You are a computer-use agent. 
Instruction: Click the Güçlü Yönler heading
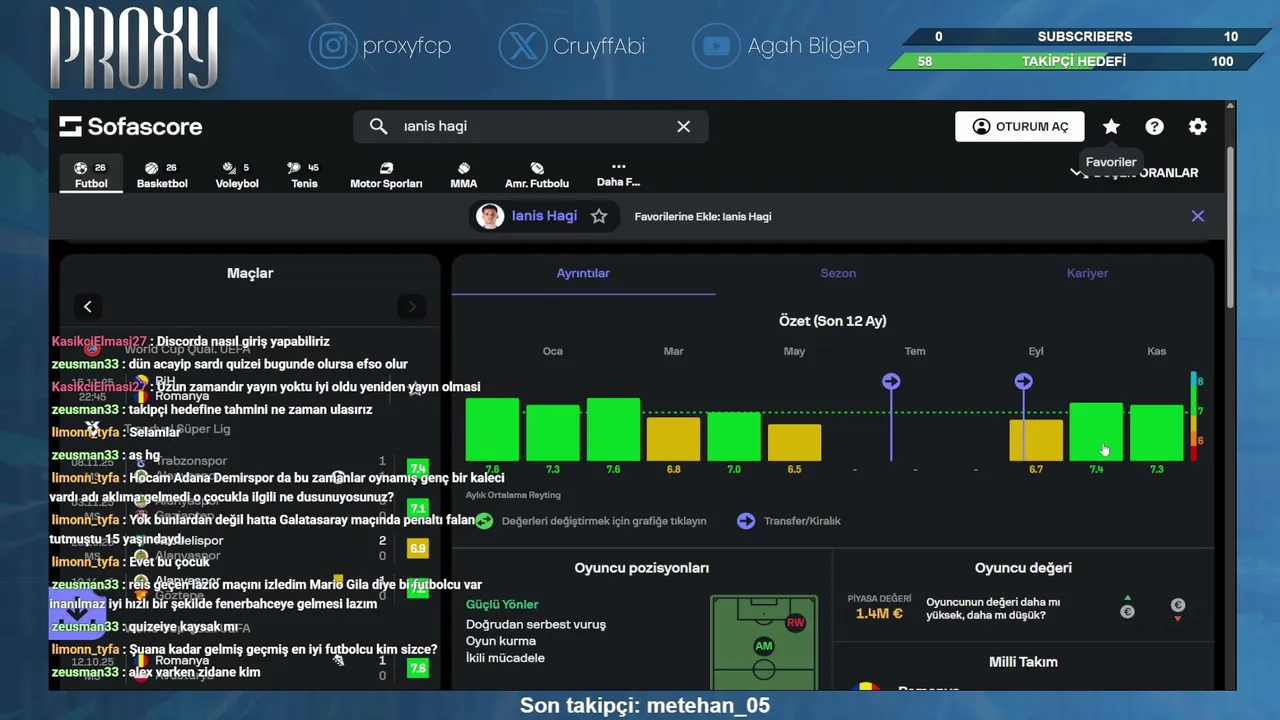click(x=502, y=604)
